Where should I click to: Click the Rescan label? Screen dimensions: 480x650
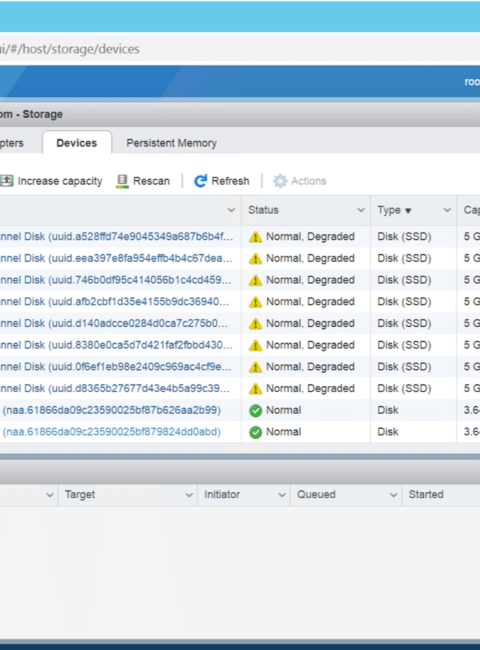tap(151, 181)
